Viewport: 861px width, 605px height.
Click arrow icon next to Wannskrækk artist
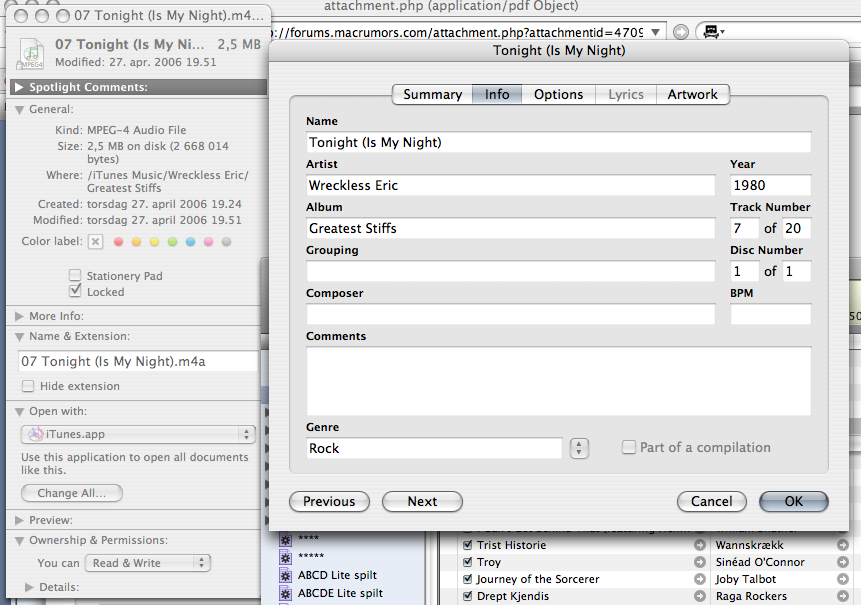(x=842, y=545)
